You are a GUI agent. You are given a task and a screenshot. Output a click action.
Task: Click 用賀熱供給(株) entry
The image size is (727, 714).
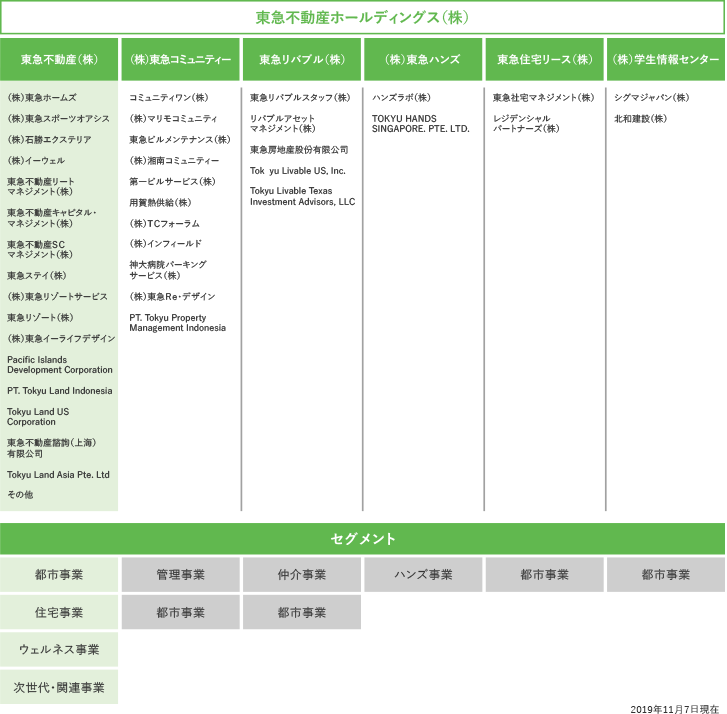pos(160,203)
